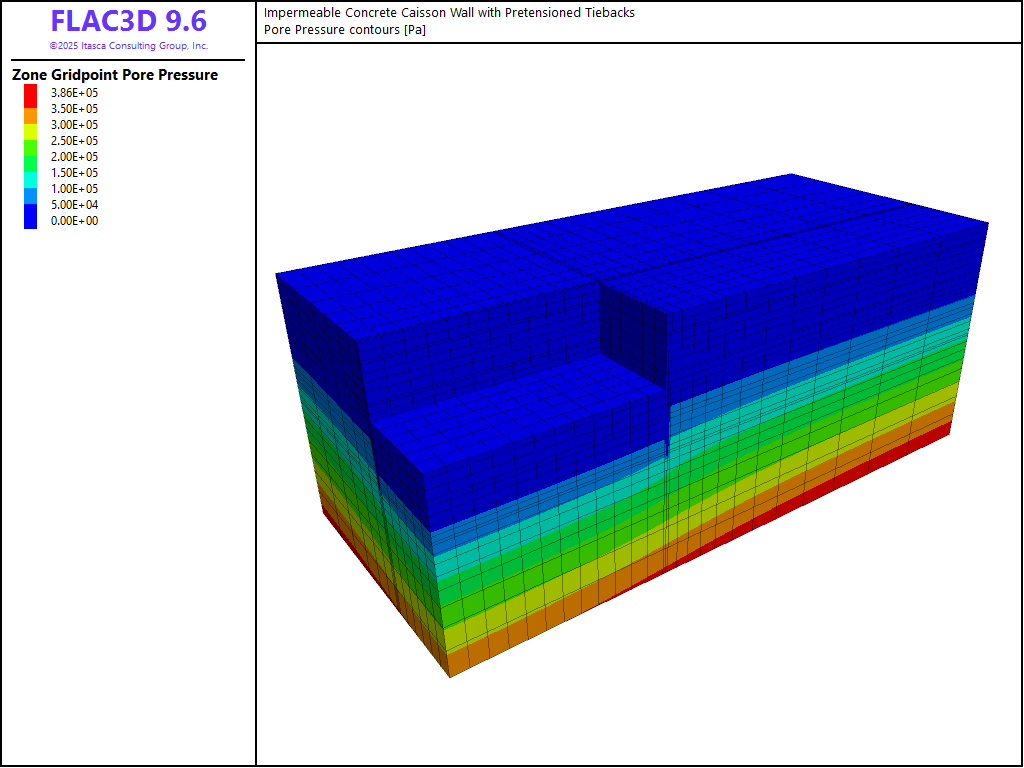Click the red 3.86E+05 legend swatch
This screenshot has height=768, width=1024.
coord(31,93)
